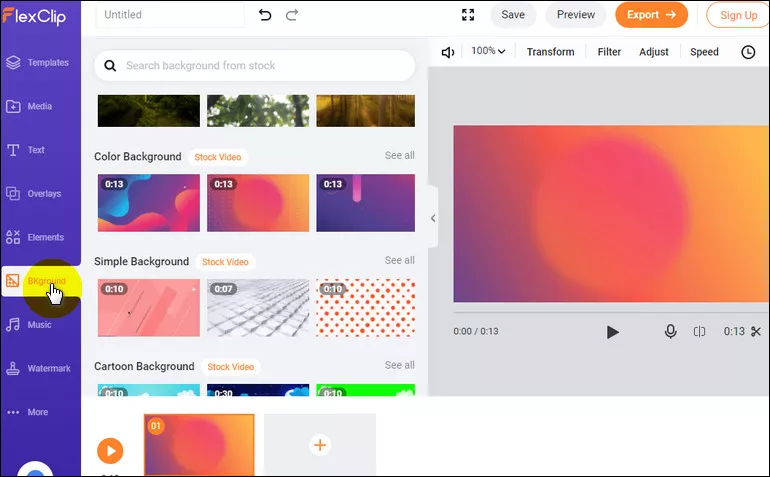Screen dimensions: 770x477
Task: Click the Untitled project name field
Action: point(170,15)
